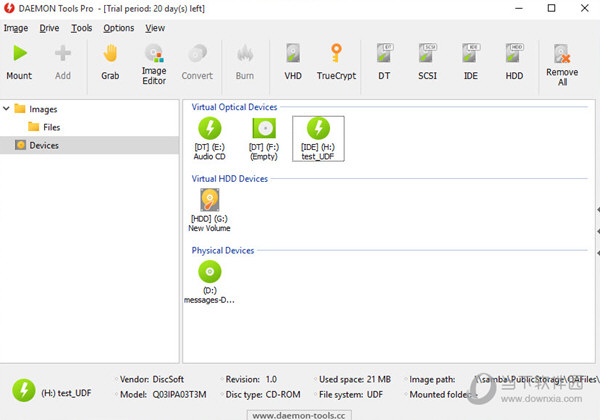Click the Disc type CD-ROM text
Viewport: 600px width, 420px height.
[x=263, y=394]
